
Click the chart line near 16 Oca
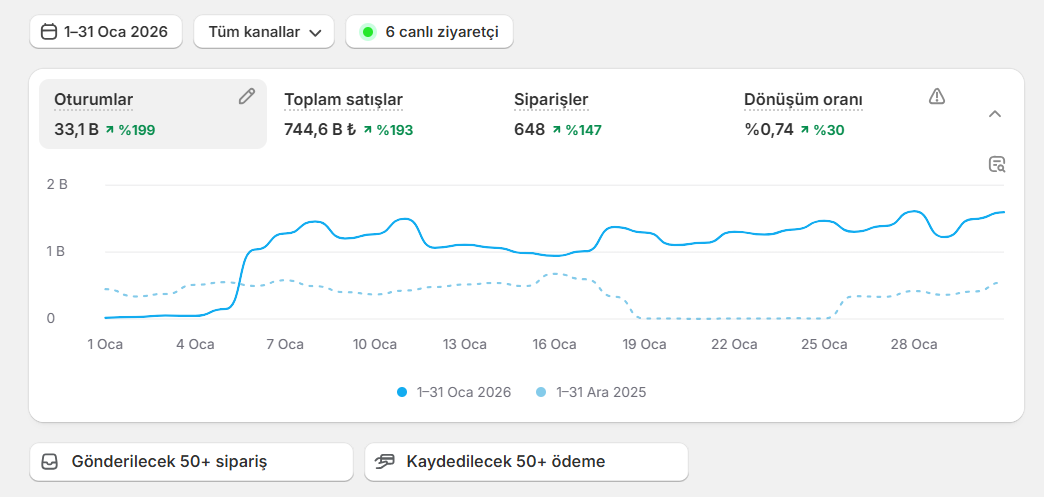pyautogui.click(x=554, y=256)
